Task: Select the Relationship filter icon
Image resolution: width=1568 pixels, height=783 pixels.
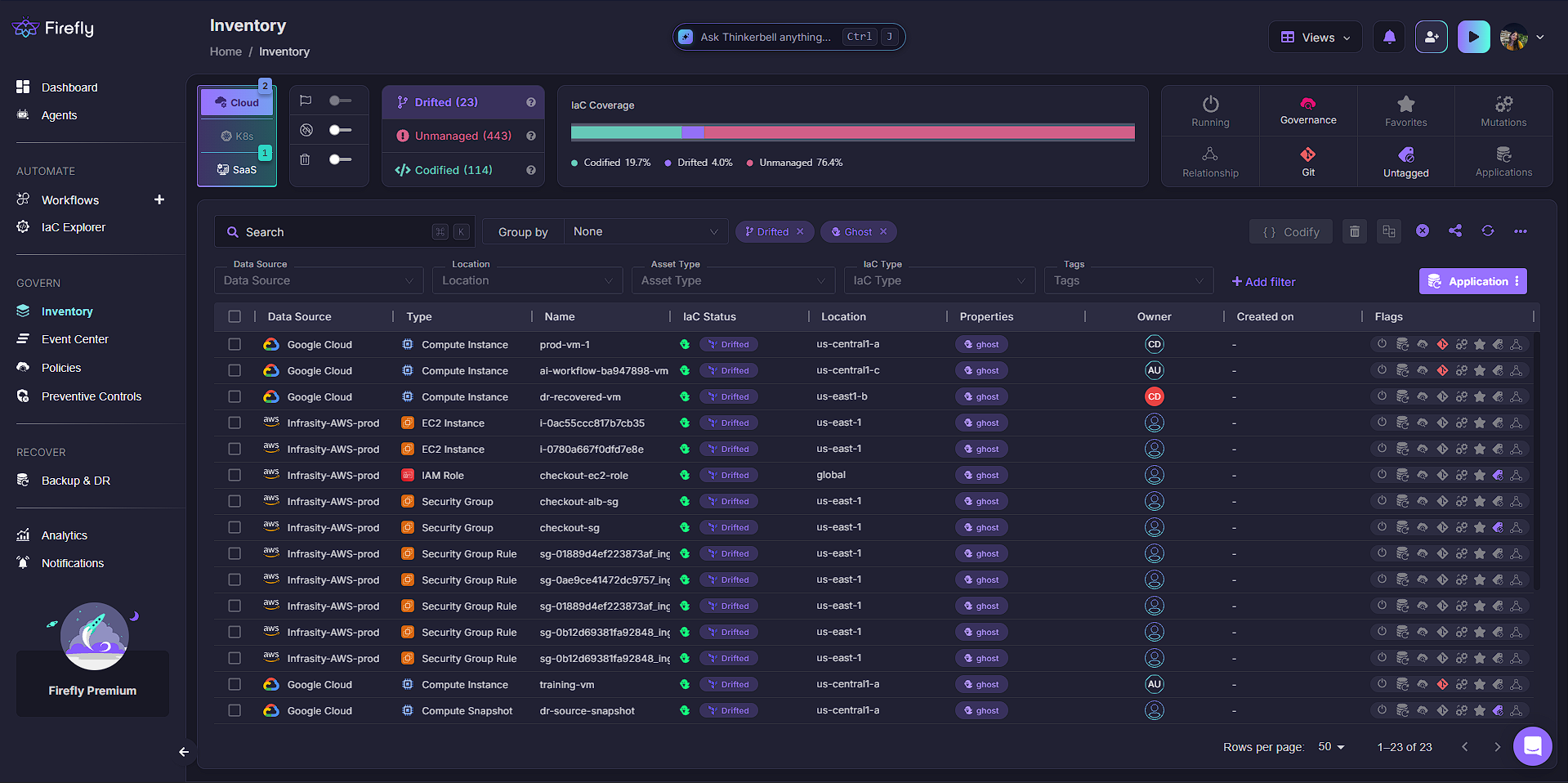Action: point(1210,162)
